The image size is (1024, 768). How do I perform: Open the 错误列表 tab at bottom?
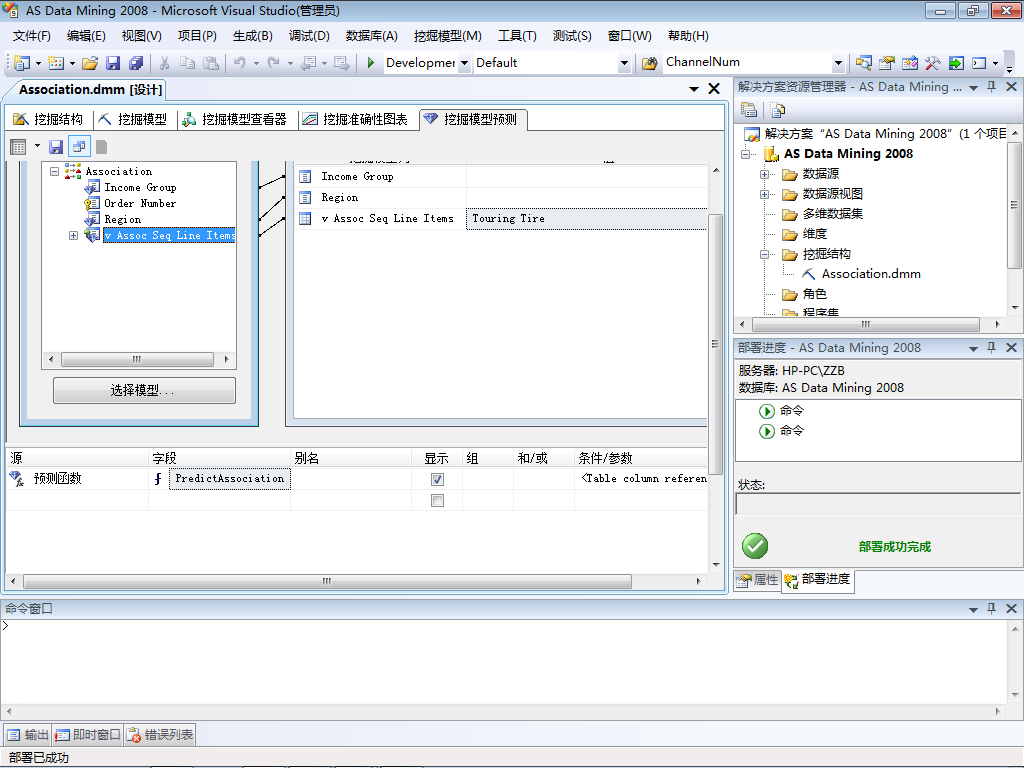coord(160,735)
